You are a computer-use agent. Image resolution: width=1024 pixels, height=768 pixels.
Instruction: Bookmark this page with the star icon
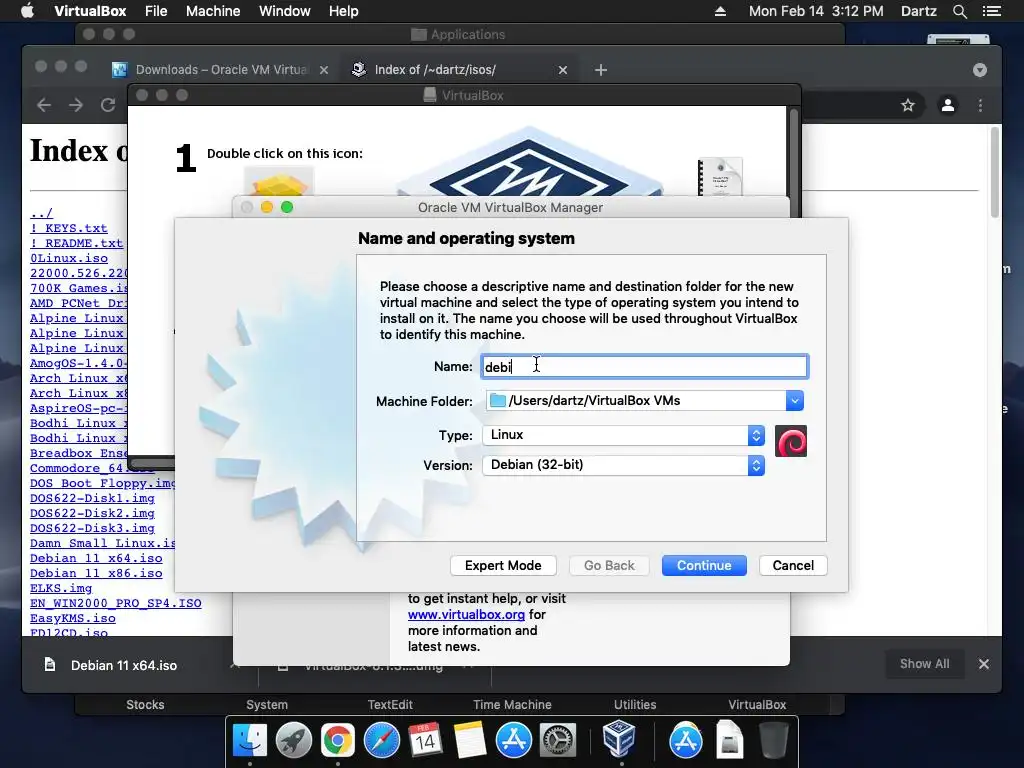(x=908, y=105)
